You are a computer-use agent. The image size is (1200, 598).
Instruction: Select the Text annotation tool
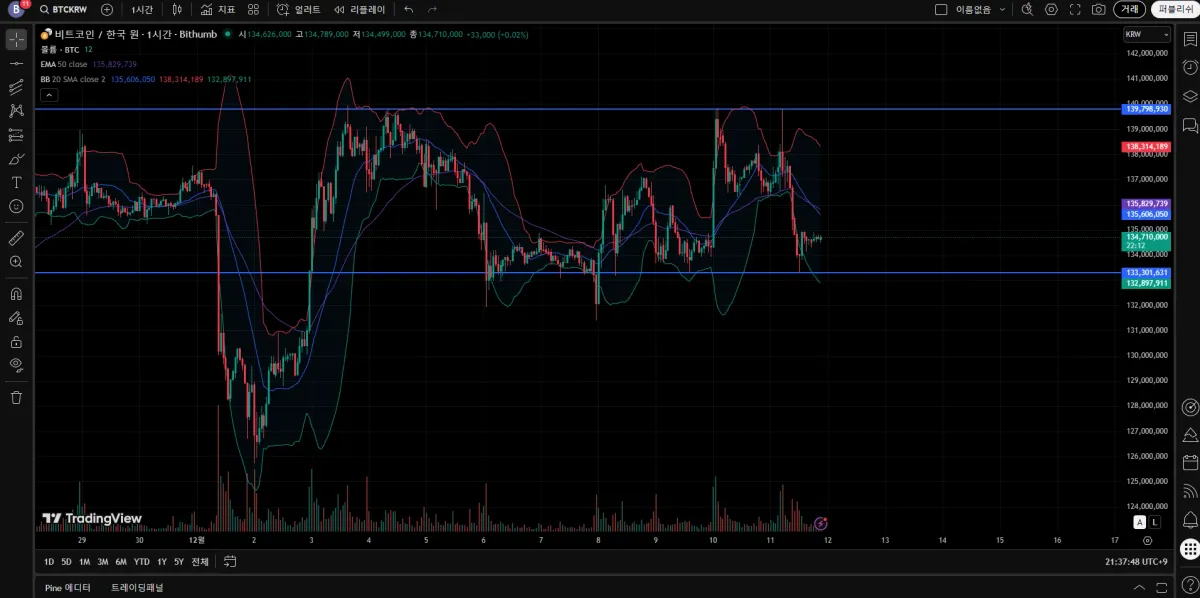[x=16, y=182]
